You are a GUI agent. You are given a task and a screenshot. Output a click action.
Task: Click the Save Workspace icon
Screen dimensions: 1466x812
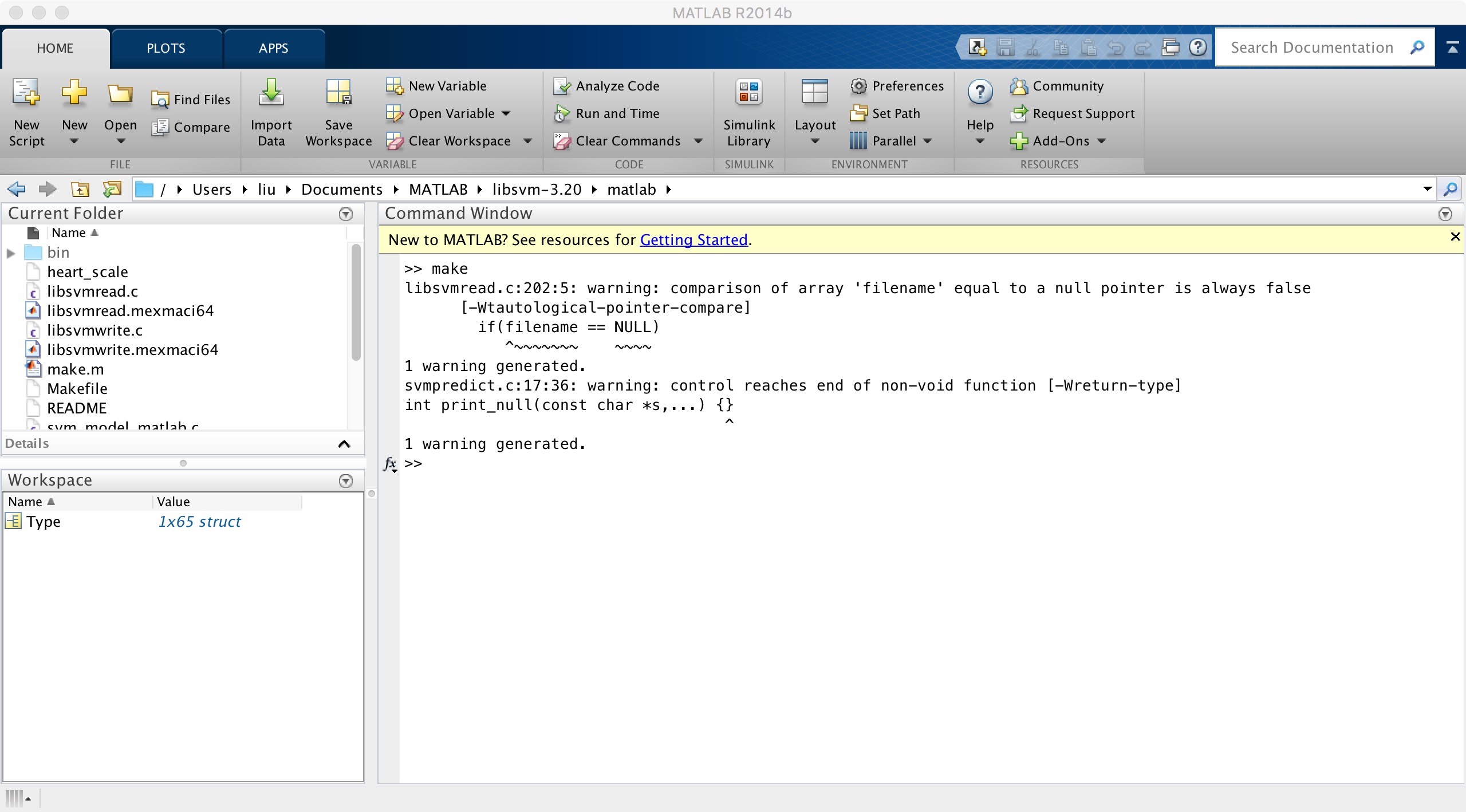[338, 93]
